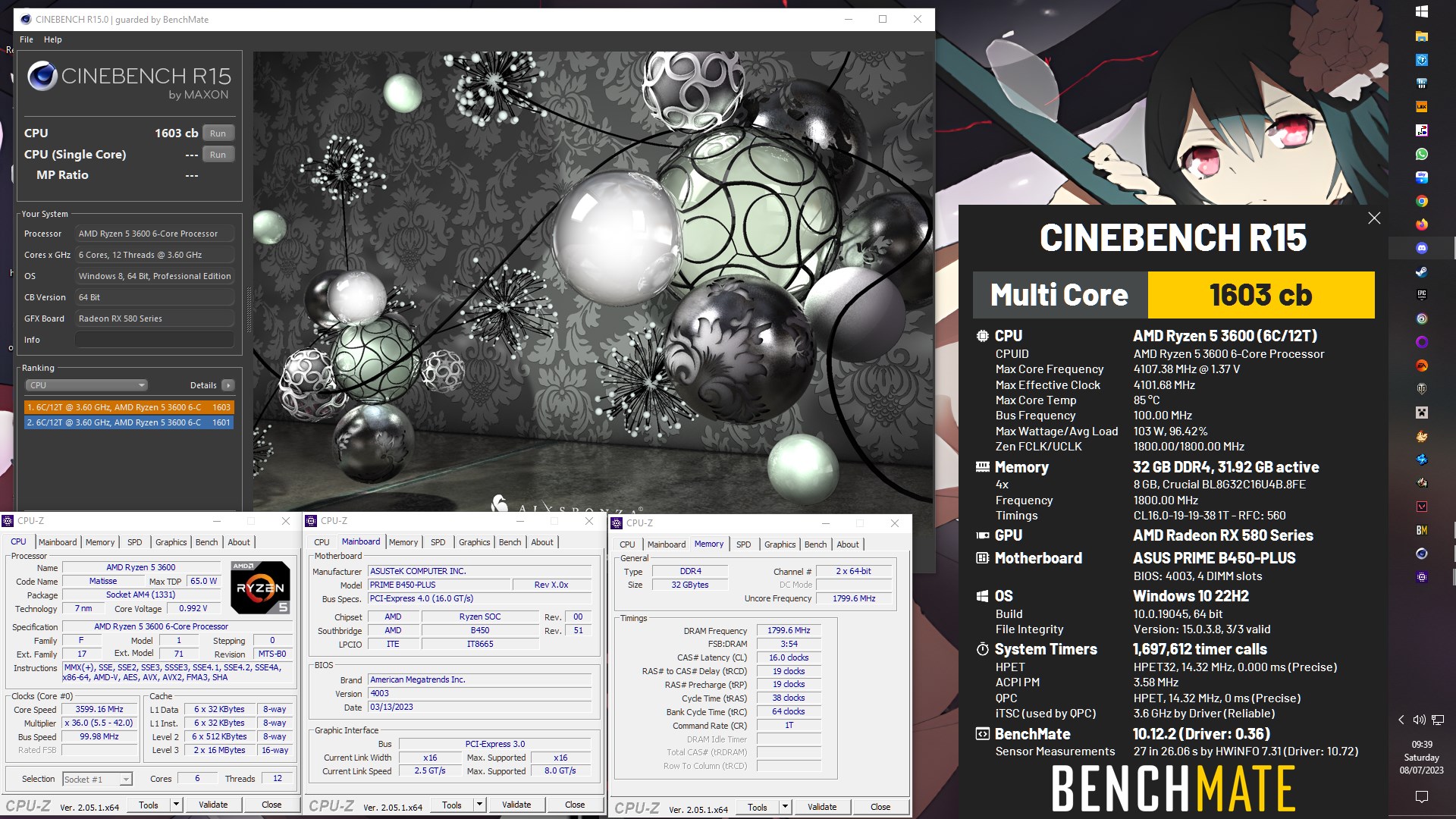Select second ranking entry scoring 1601
Screen dimensions: 1456x819
point(129,422)
